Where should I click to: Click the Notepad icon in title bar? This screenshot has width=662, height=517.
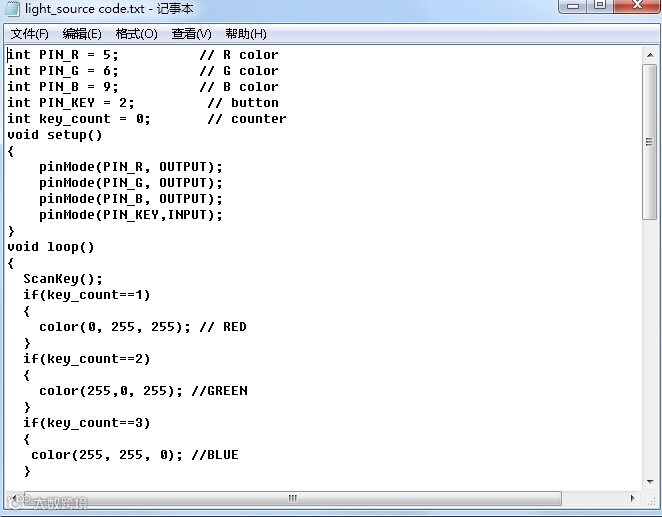tap(12, 9)
